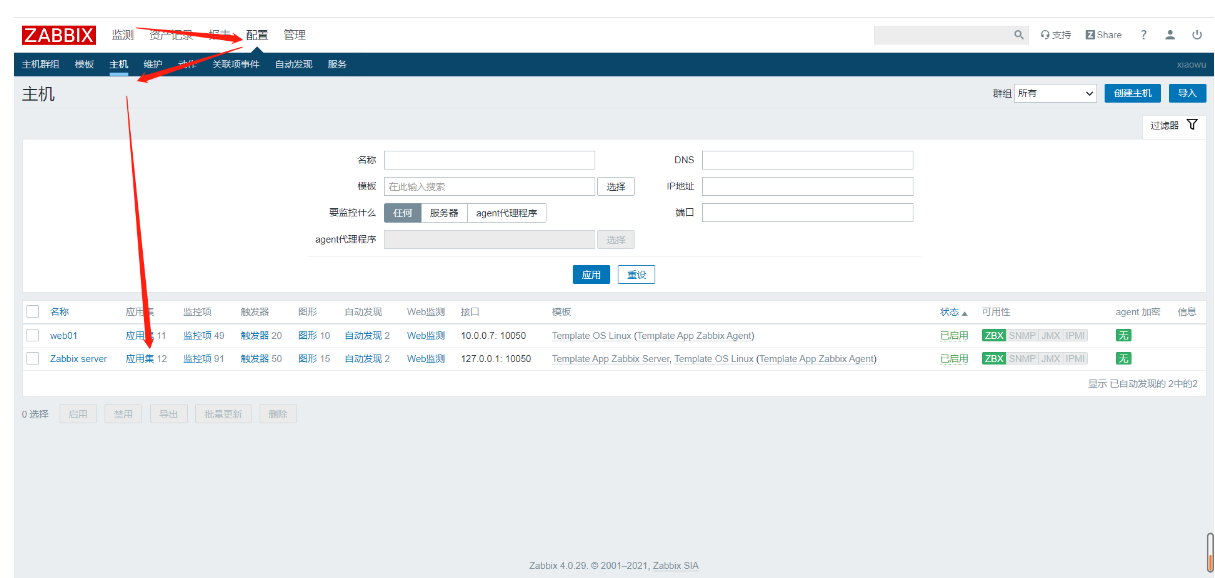Open the 支持 support link

(1056, 35)
